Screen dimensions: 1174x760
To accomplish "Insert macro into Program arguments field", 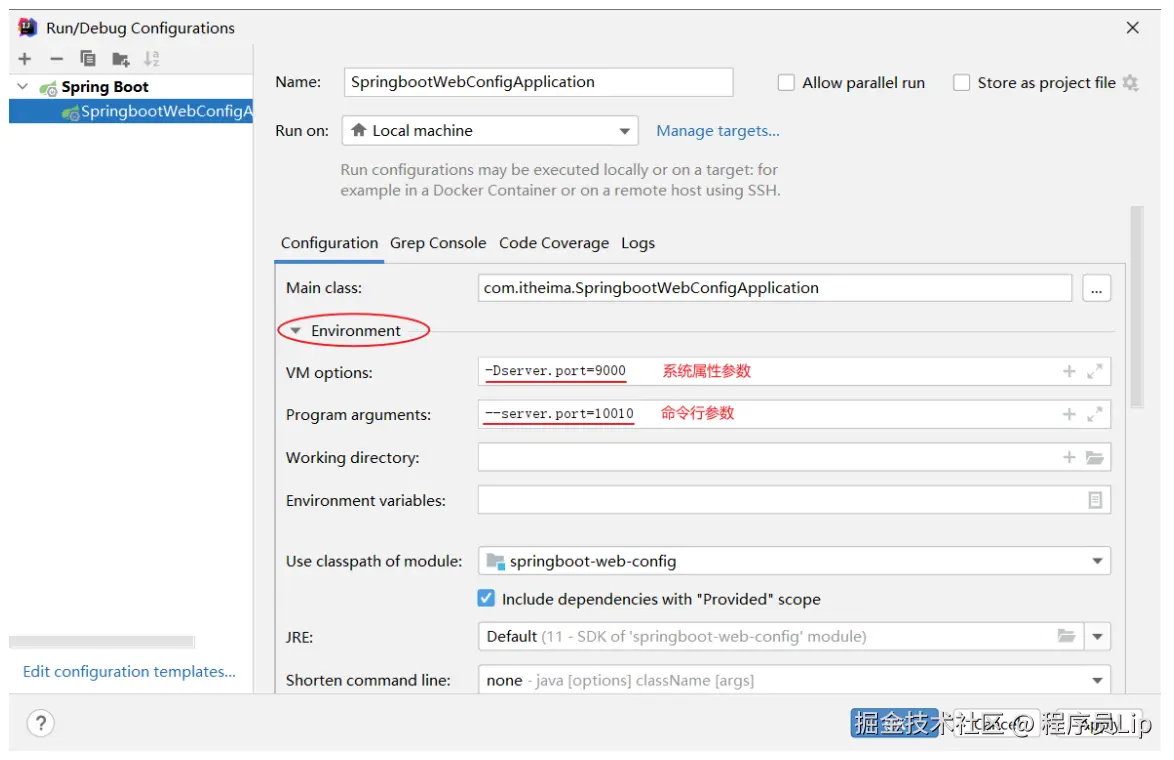I will (1069, 415).
